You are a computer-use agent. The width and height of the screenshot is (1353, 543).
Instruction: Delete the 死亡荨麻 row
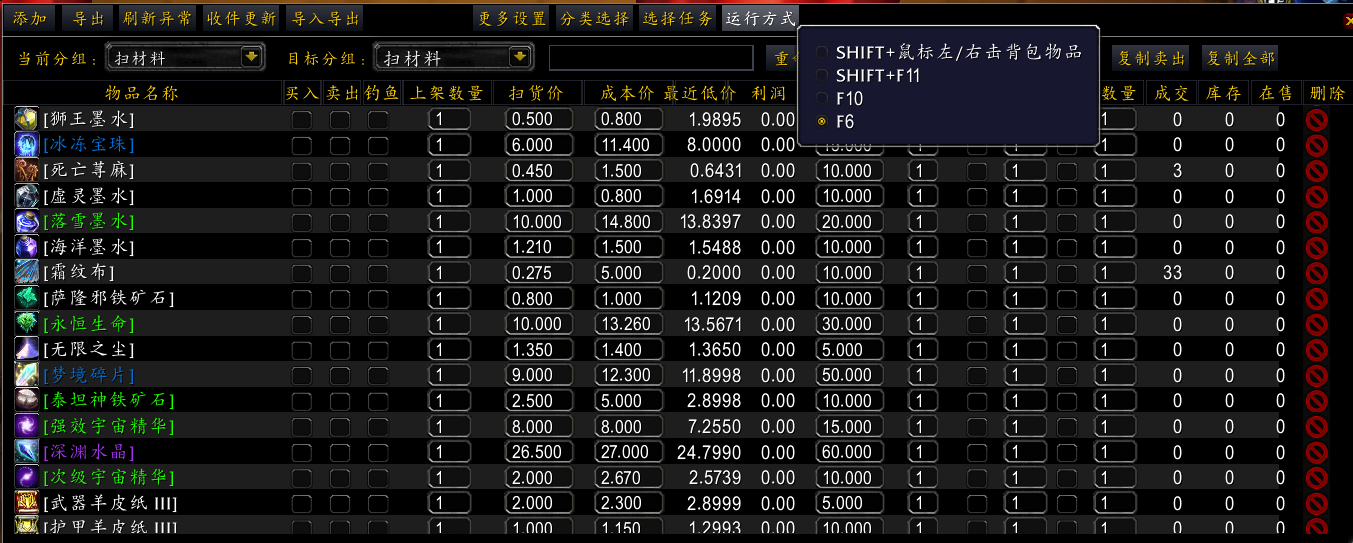[x=1316, y=171]
